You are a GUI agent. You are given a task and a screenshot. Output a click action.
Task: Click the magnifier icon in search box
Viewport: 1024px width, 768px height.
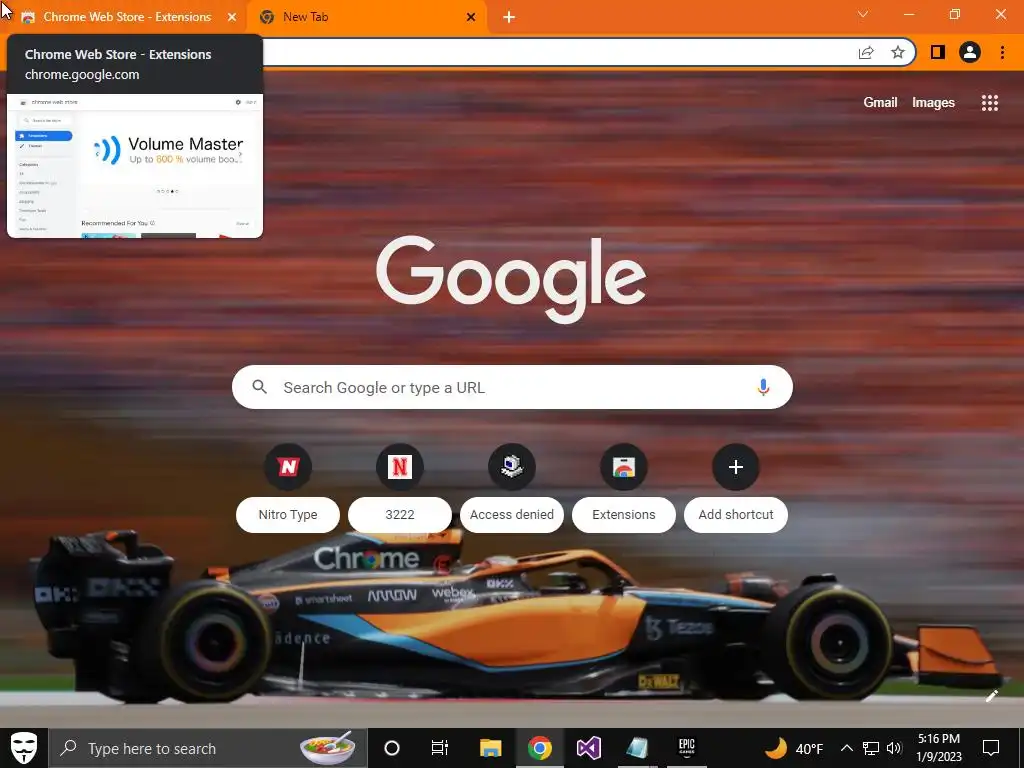pyautogui.click(x=259, y=387)
